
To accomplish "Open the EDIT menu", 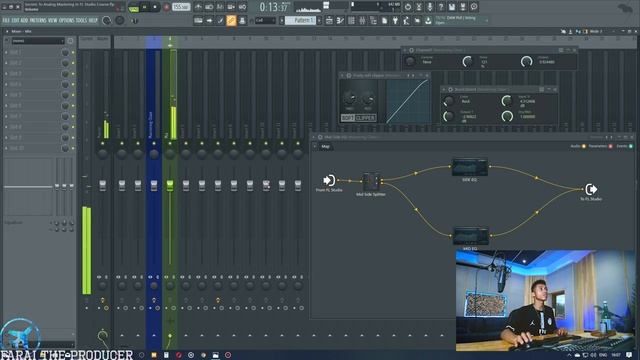I will pyautogui.click(x=15, y=20).
